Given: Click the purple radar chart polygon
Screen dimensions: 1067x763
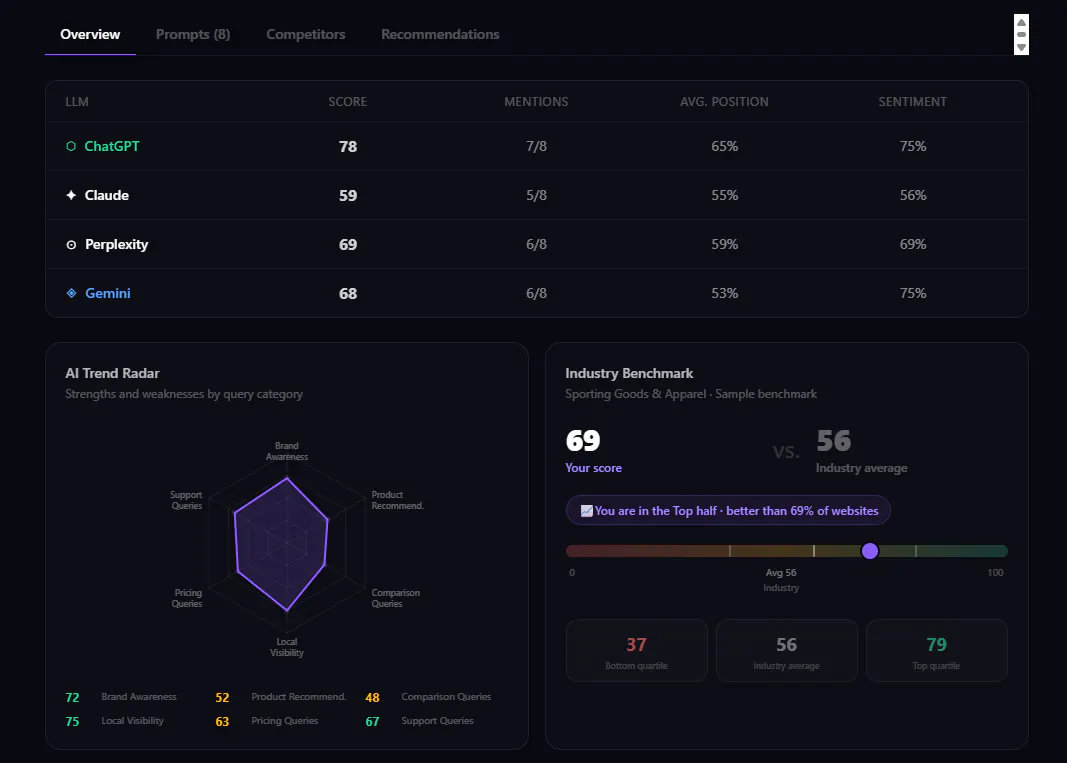Looking at the screenshot, I should [x=282, y=545].
